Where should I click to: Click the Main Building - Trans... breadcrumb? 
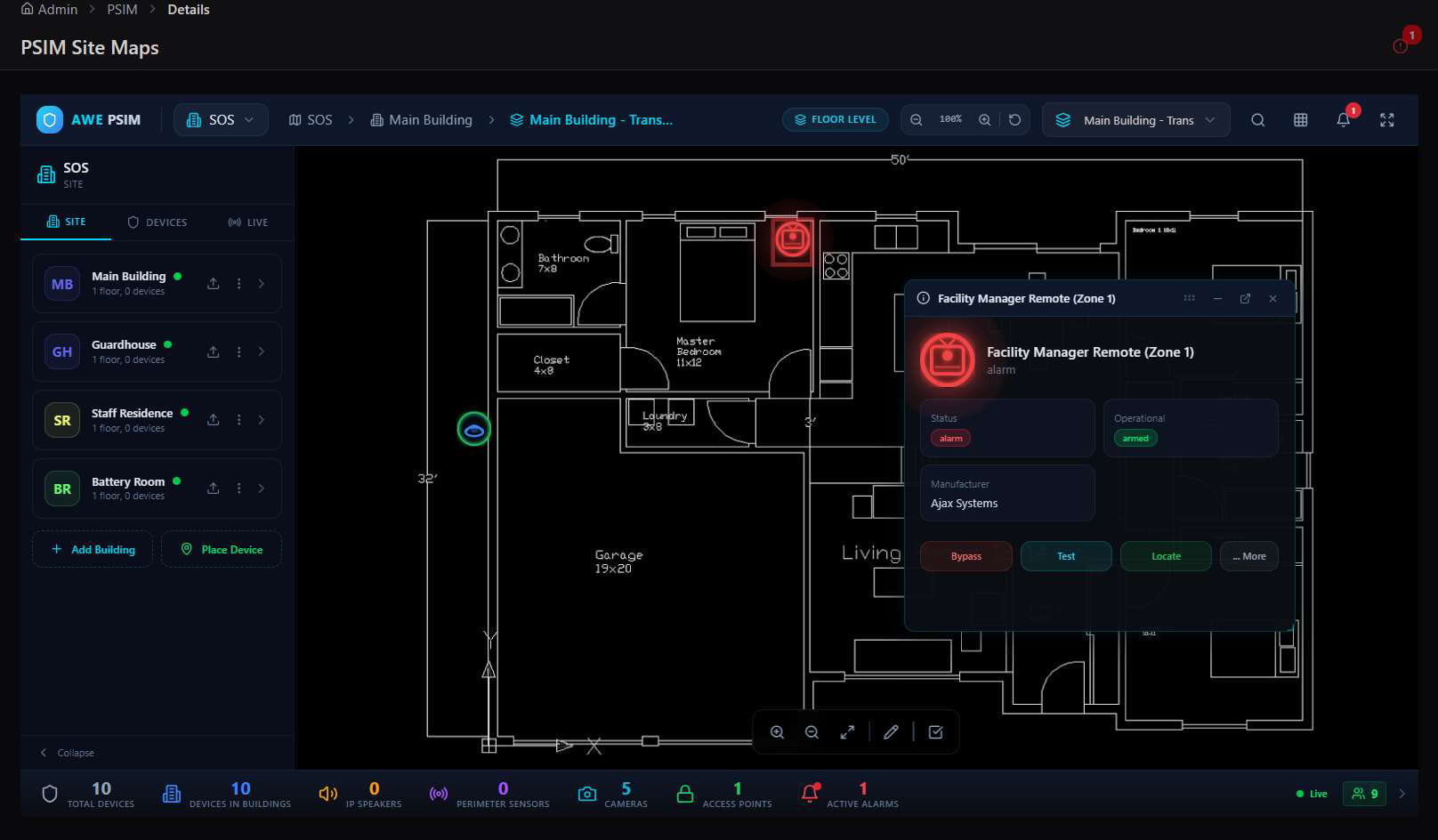point(591,119)
